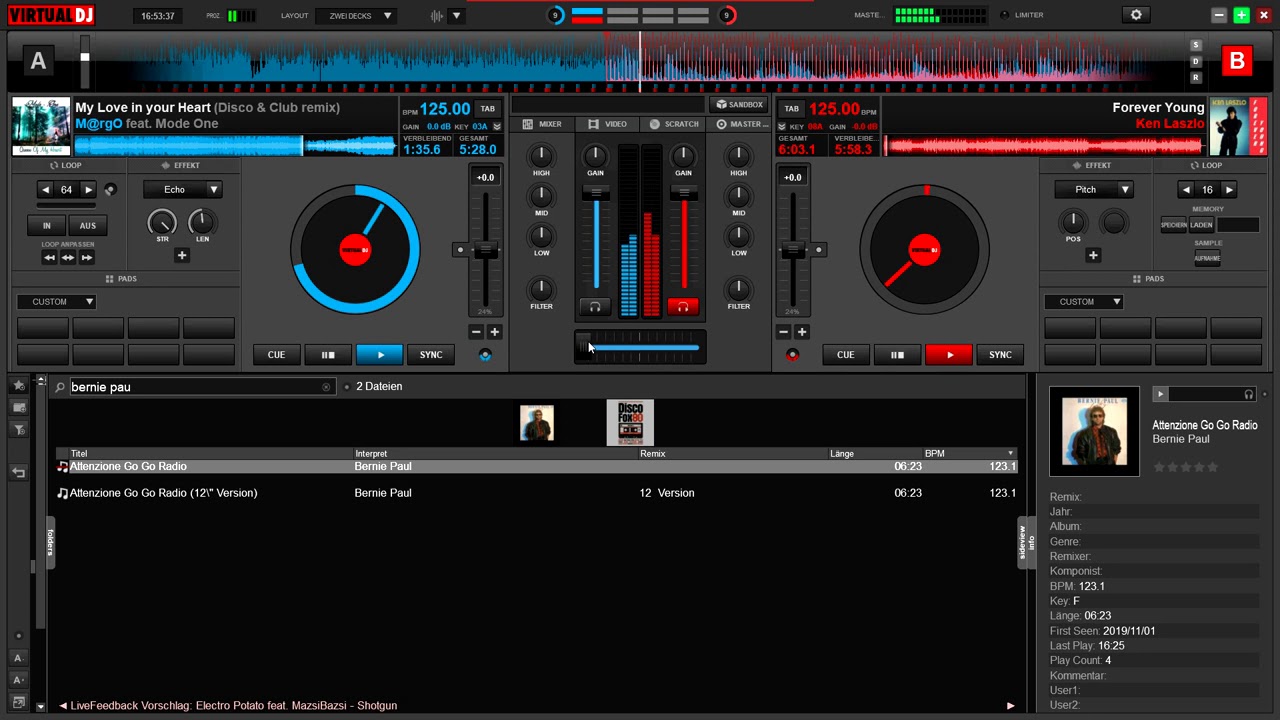This screenshot has height=720, width=1280.
Task: Click the red vinyl mode icon on deck B
Action: 793,355
